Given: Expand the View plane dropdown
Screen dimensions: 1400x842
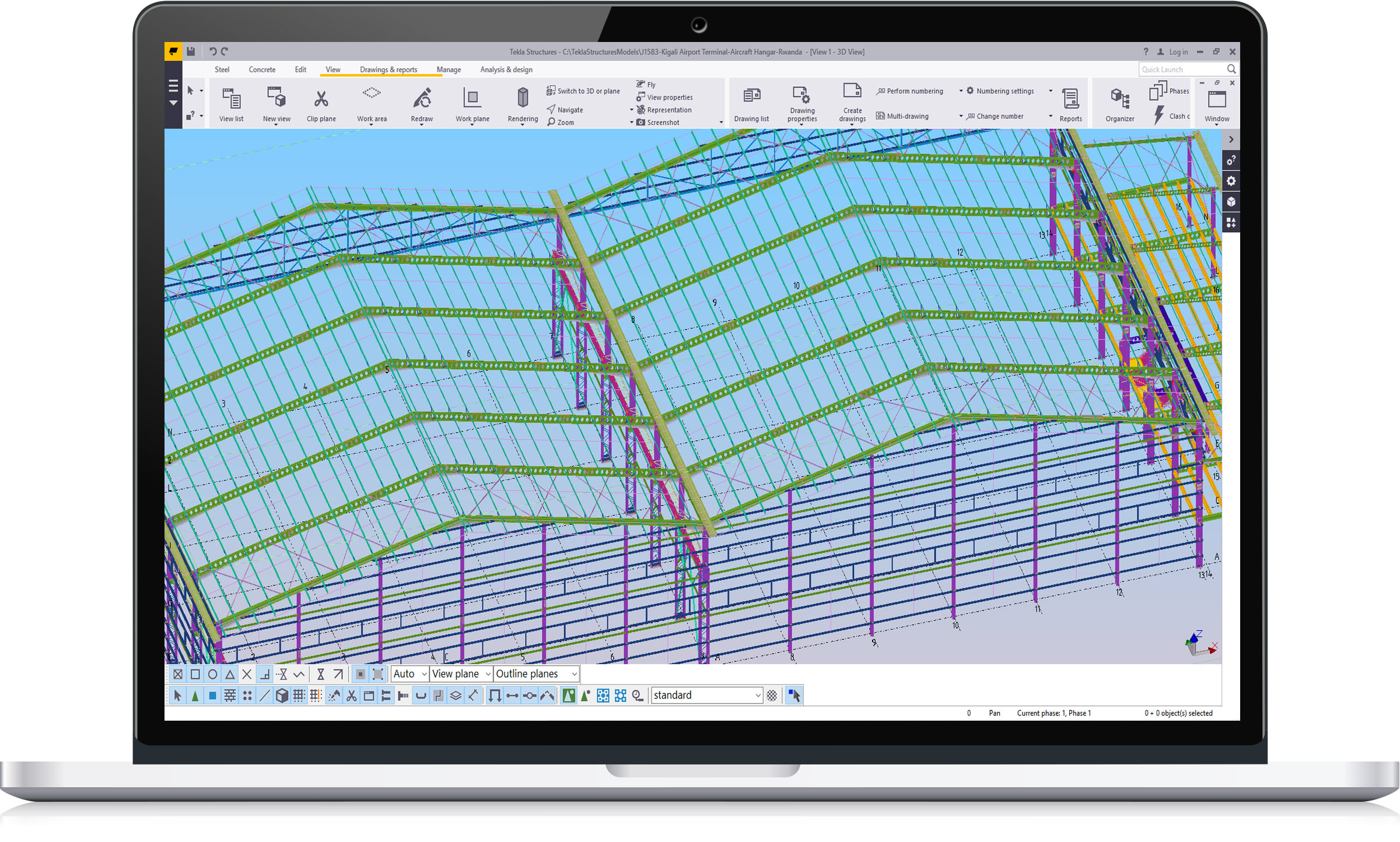Looking at the screenshot, I should (488, 675).
